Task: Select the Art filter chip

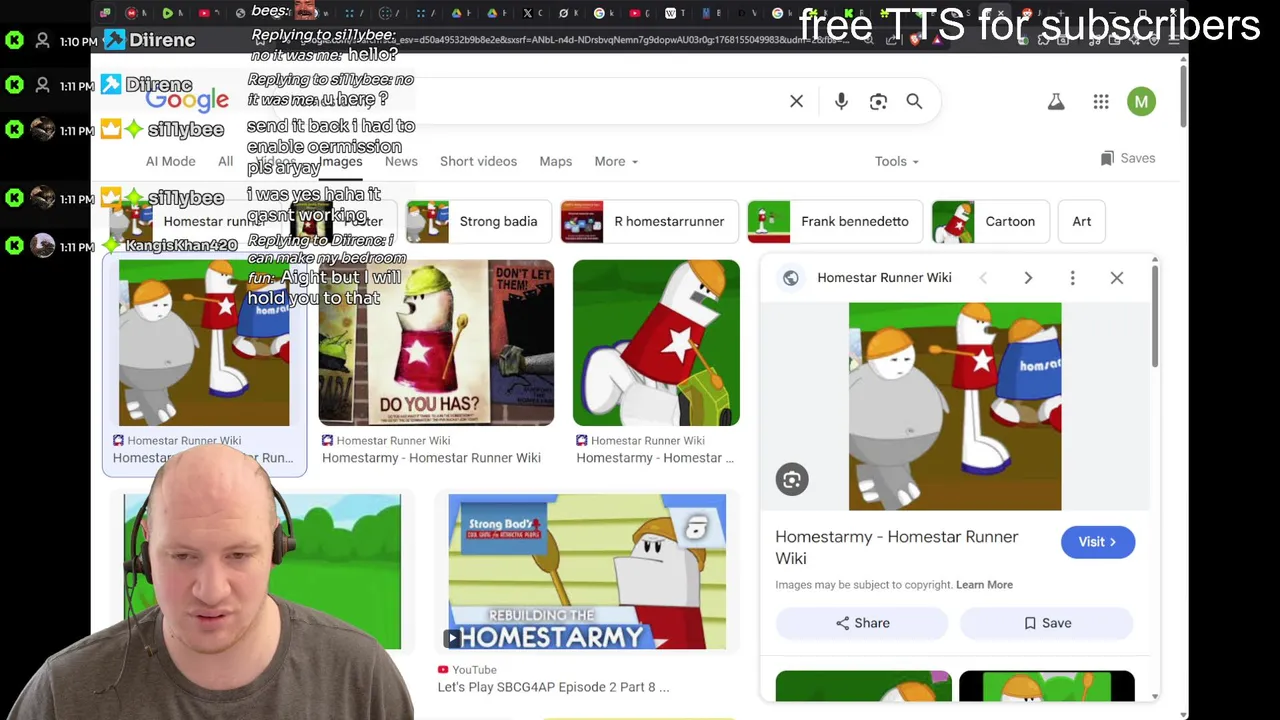Action: coord(1082,221)
